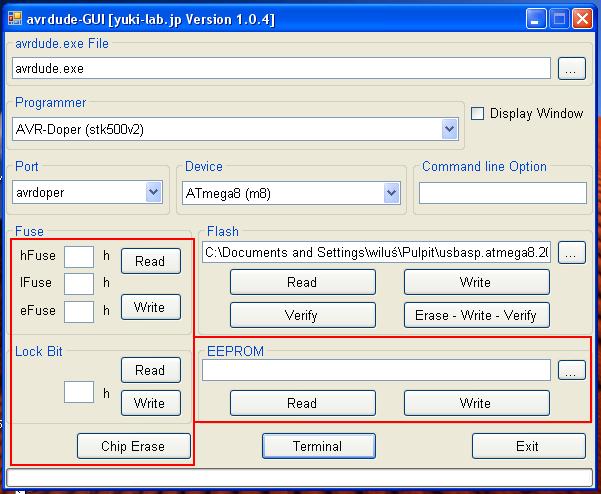Image resolution: width=601 pixels, height=494 pixels.
Task: Click the Chip Erase button
Action: pyautogui.click(x=133, y=446)
